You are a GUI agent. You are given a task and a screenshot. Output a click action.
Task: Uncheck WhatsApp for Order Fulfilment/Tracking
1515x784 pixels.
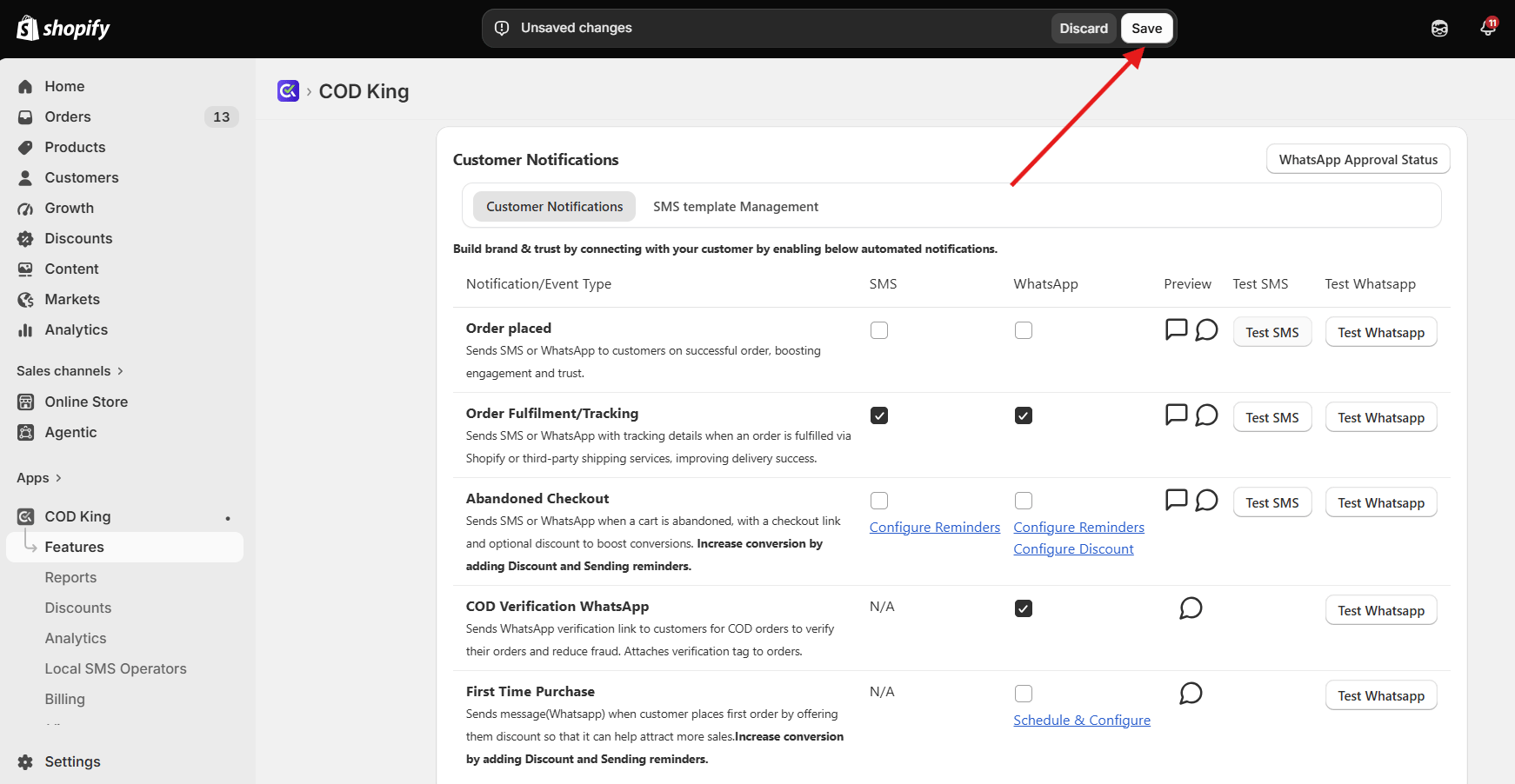(x=1024, y=415)
